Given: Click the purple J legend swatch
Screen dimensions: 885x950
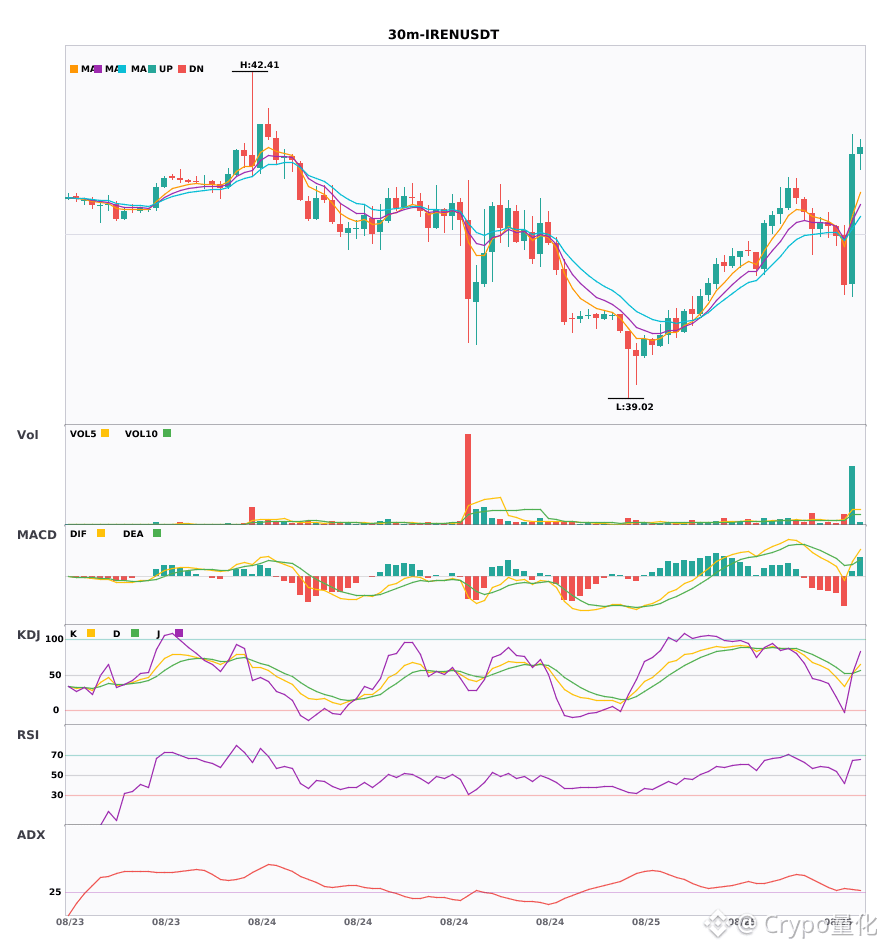Looking at the screenshot, I should point(179,633).
